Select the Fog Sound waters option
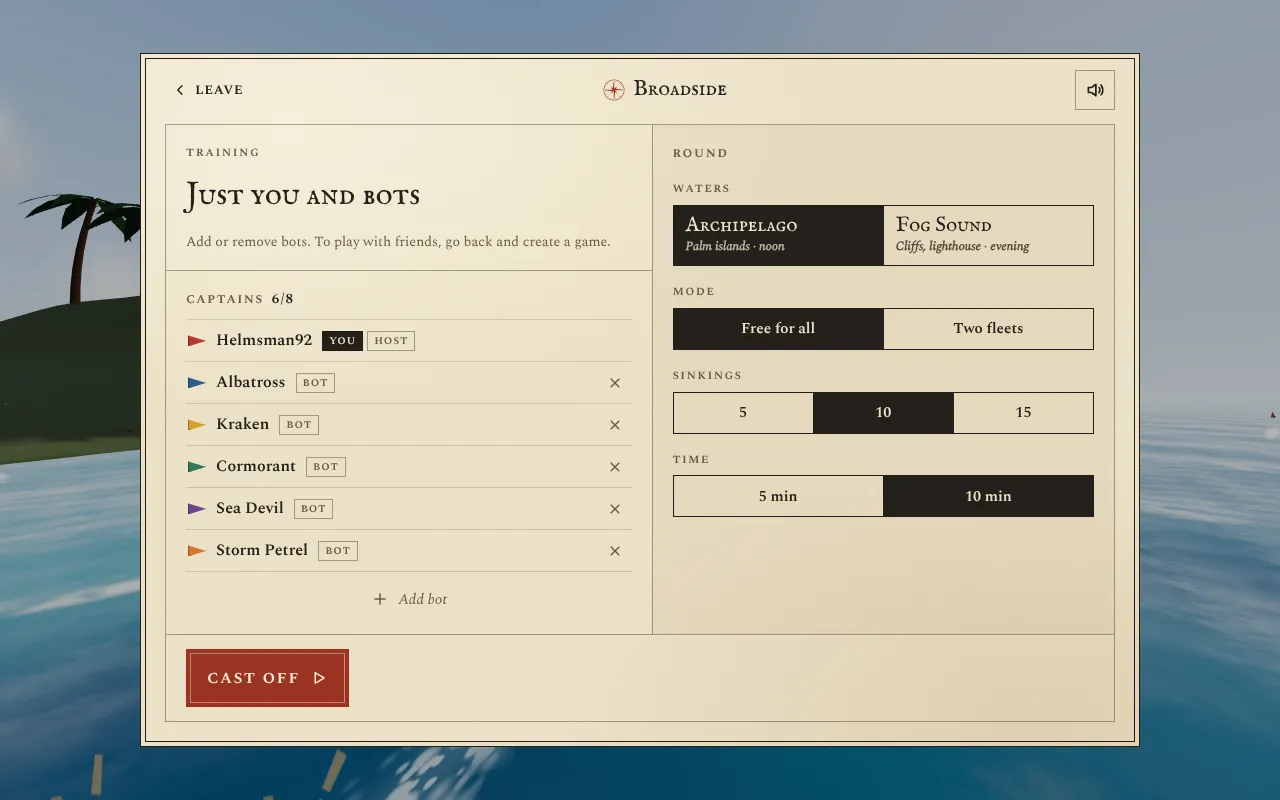This screenshot has width=1280, height=800. click(988, 235)
